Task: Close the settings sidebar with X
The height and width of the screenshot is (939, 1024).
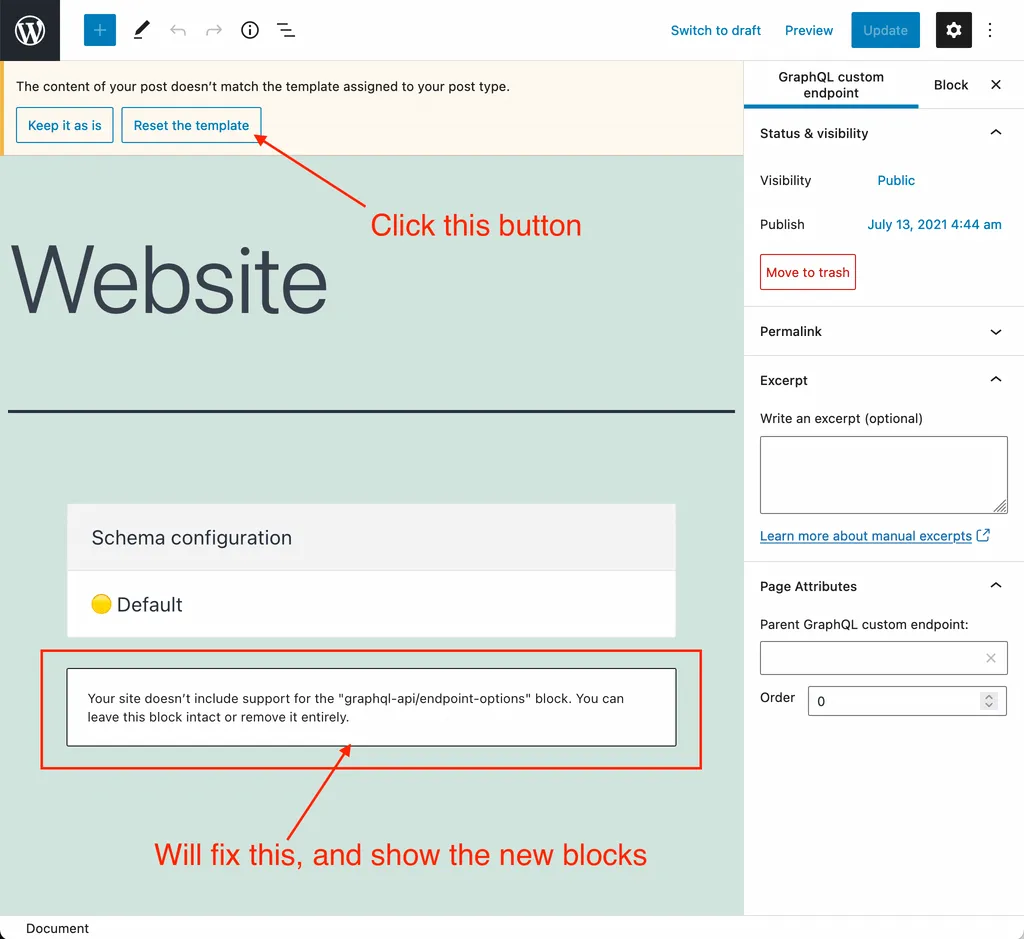Action: tap(996, 84)
